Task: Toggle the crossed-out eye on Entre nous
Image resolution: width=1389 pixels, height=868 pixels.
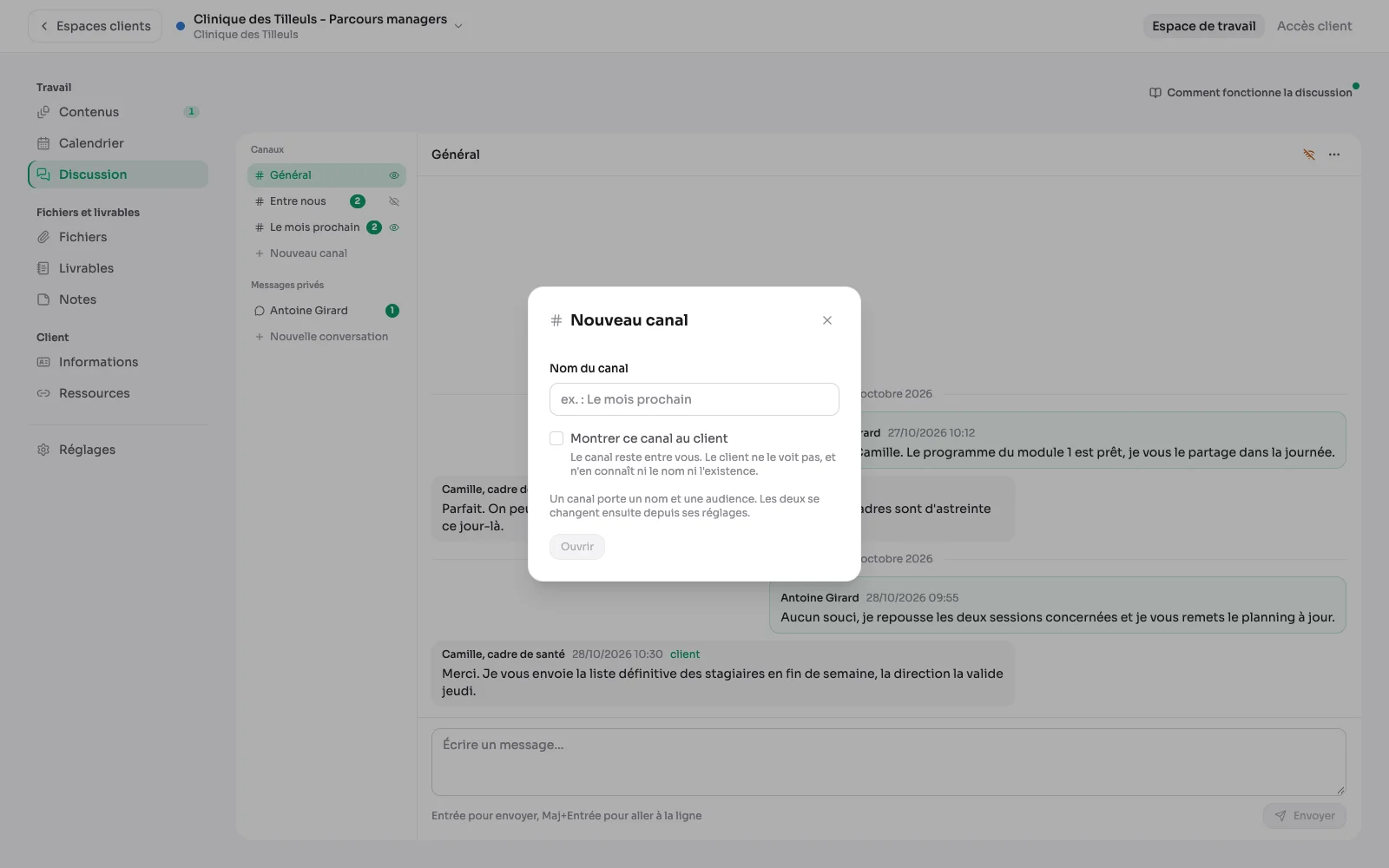Action: 394,201
